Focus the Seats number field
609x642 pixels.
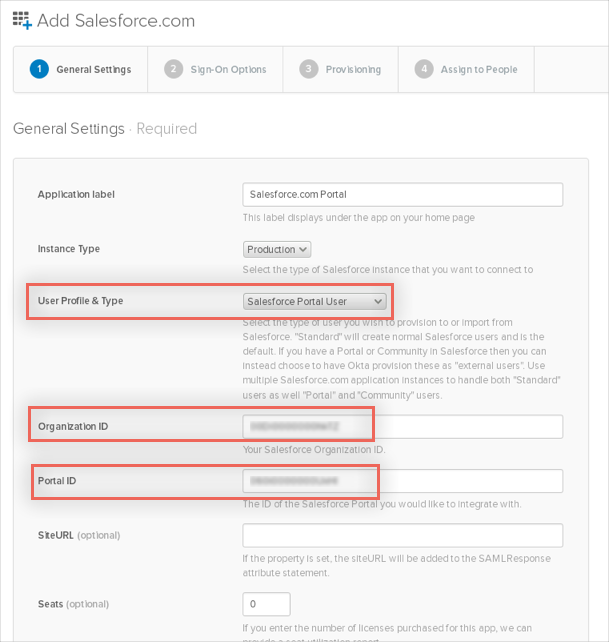tap(266, 604)
